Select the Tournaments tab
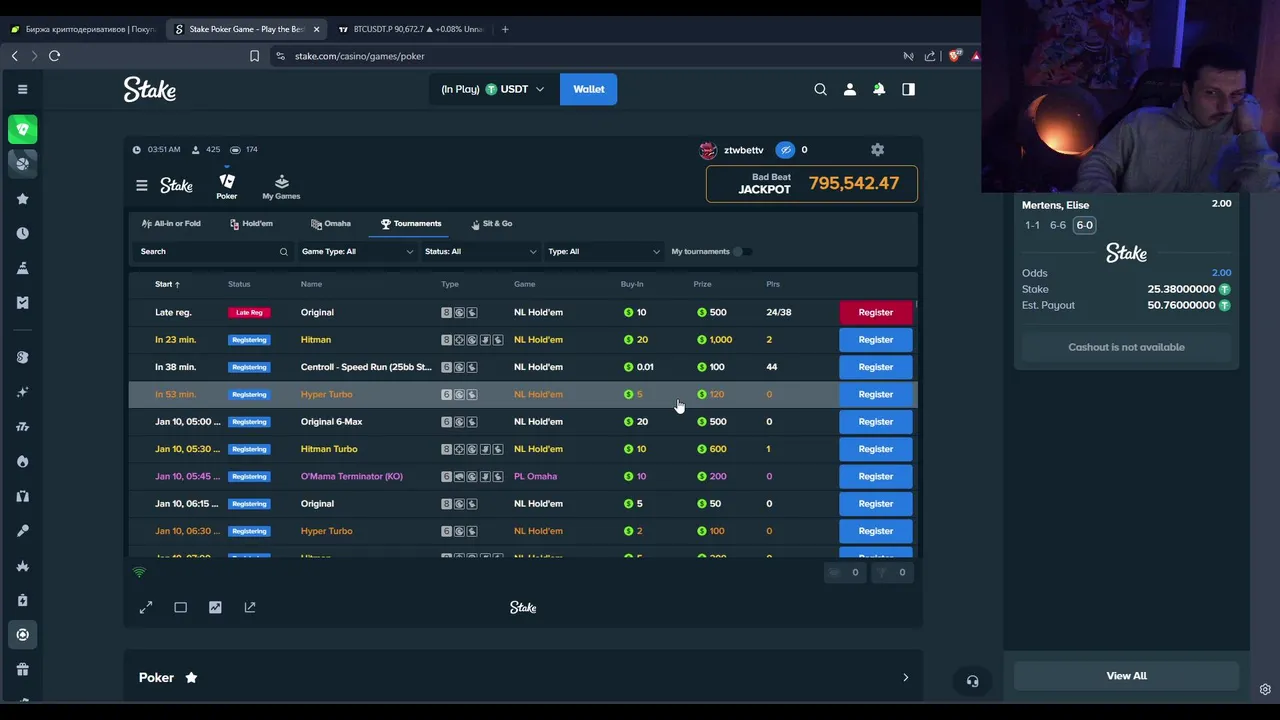1280x720 pixels. pyautogui.click(x=411, y=224)
